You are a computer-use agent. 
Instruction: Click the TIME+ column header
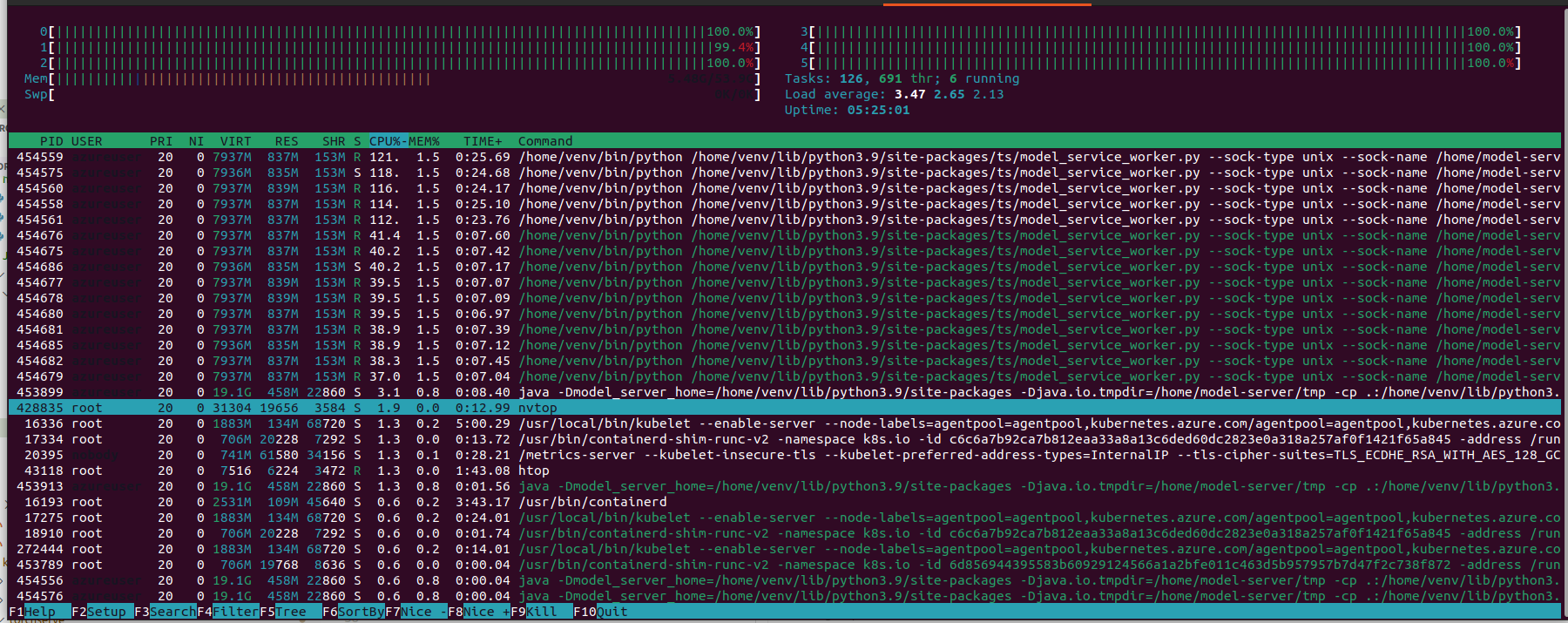pos(483,141)
